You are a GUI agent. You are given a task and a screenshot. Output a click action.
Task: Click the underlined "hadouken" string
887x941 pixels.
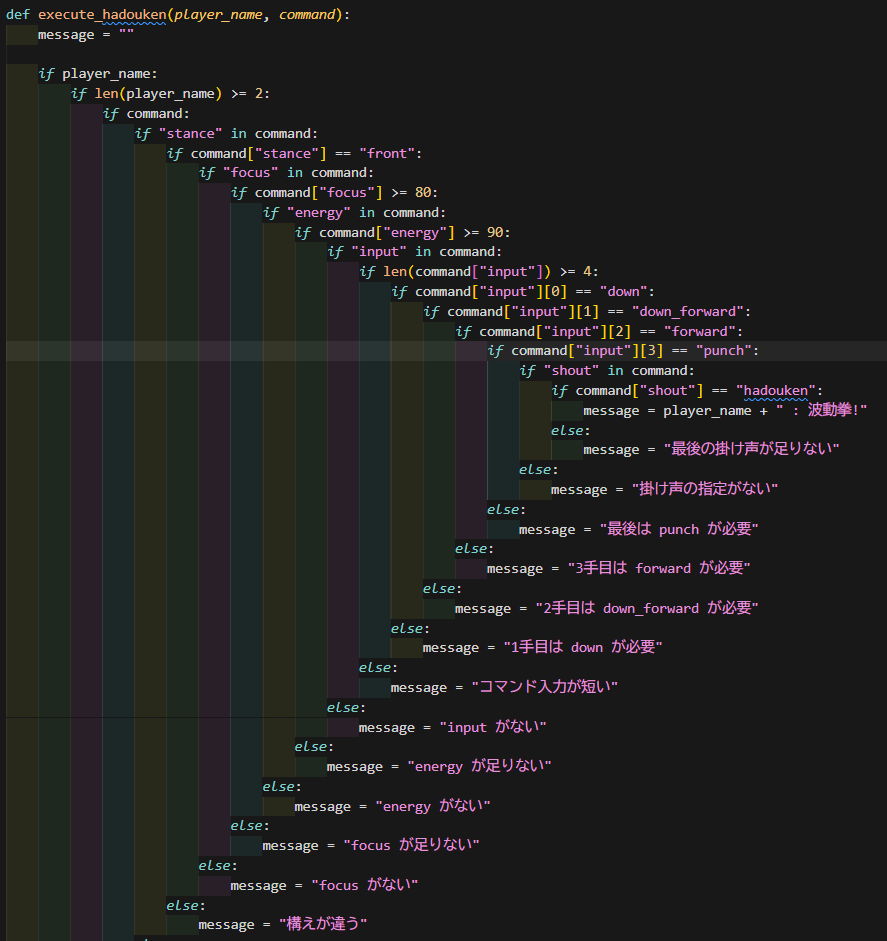click(779, 390)
